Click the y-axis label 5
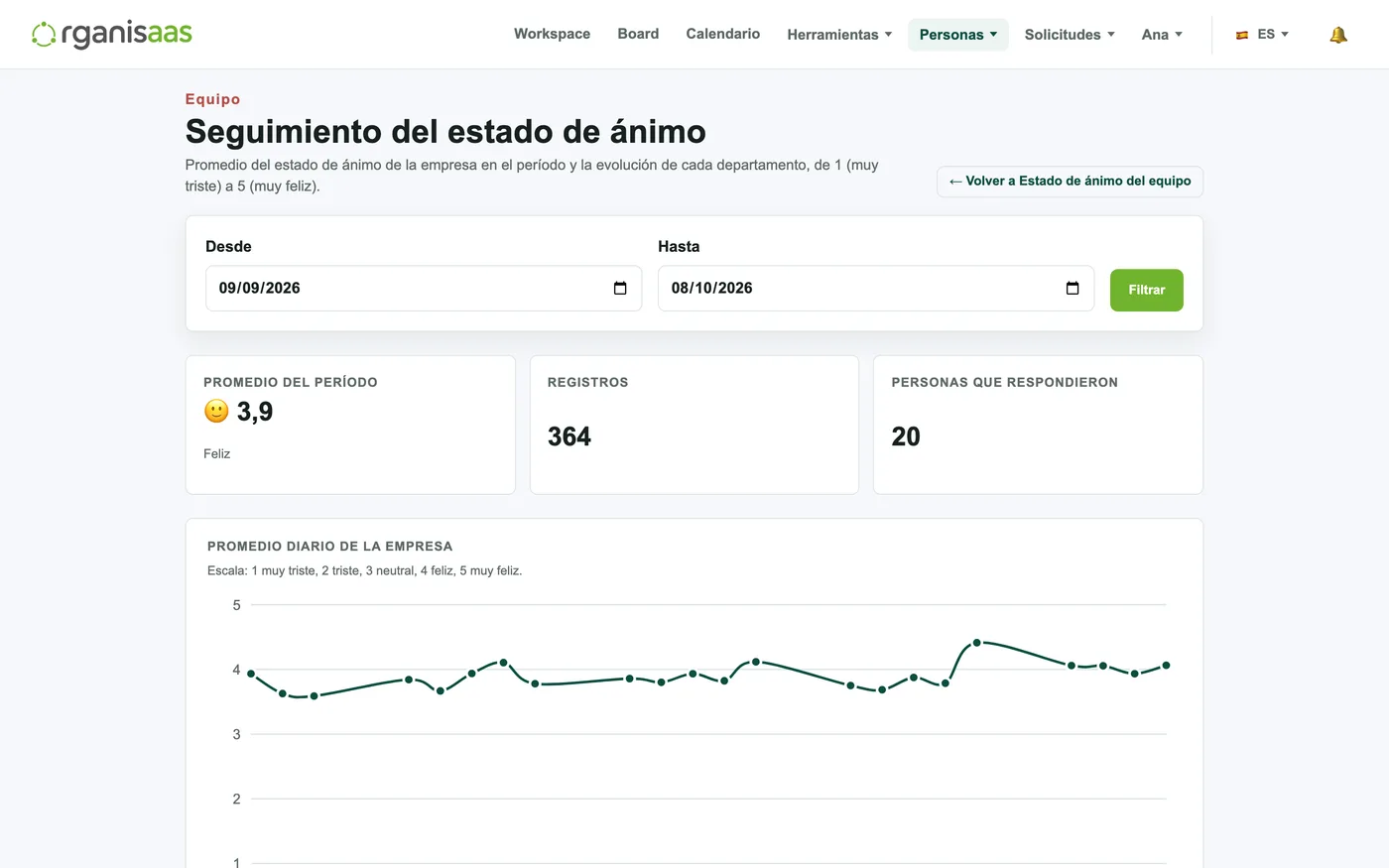Viewport: 1389px width, 868px height. pyautogui.click(x=236, y=605)
